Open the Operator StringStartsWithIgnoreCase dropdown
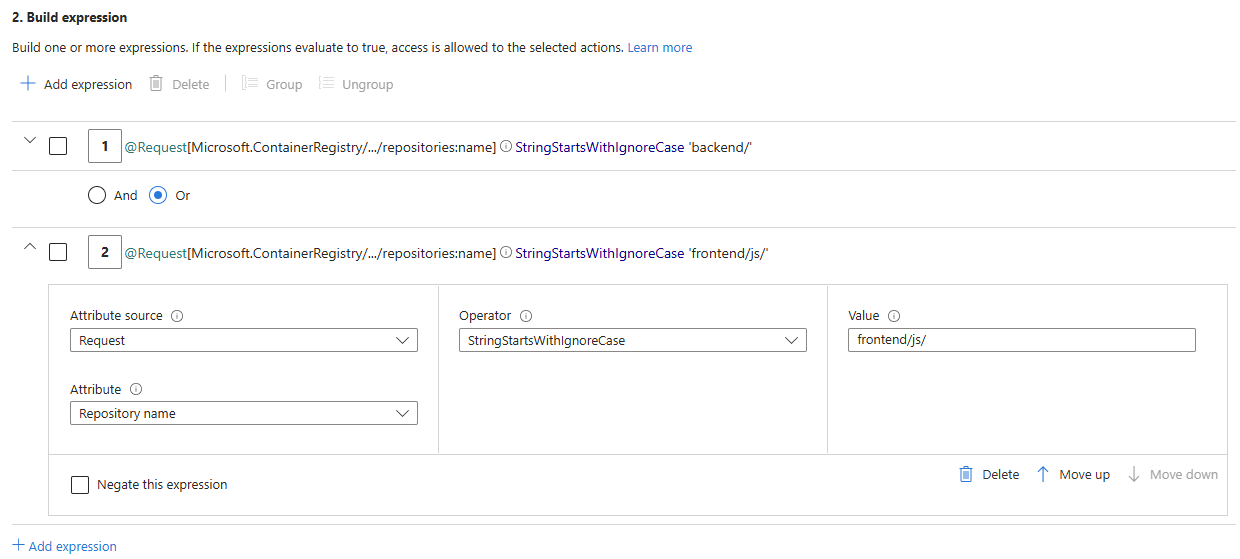Screen dimensions: 1240x559 (x=632, y=341)
